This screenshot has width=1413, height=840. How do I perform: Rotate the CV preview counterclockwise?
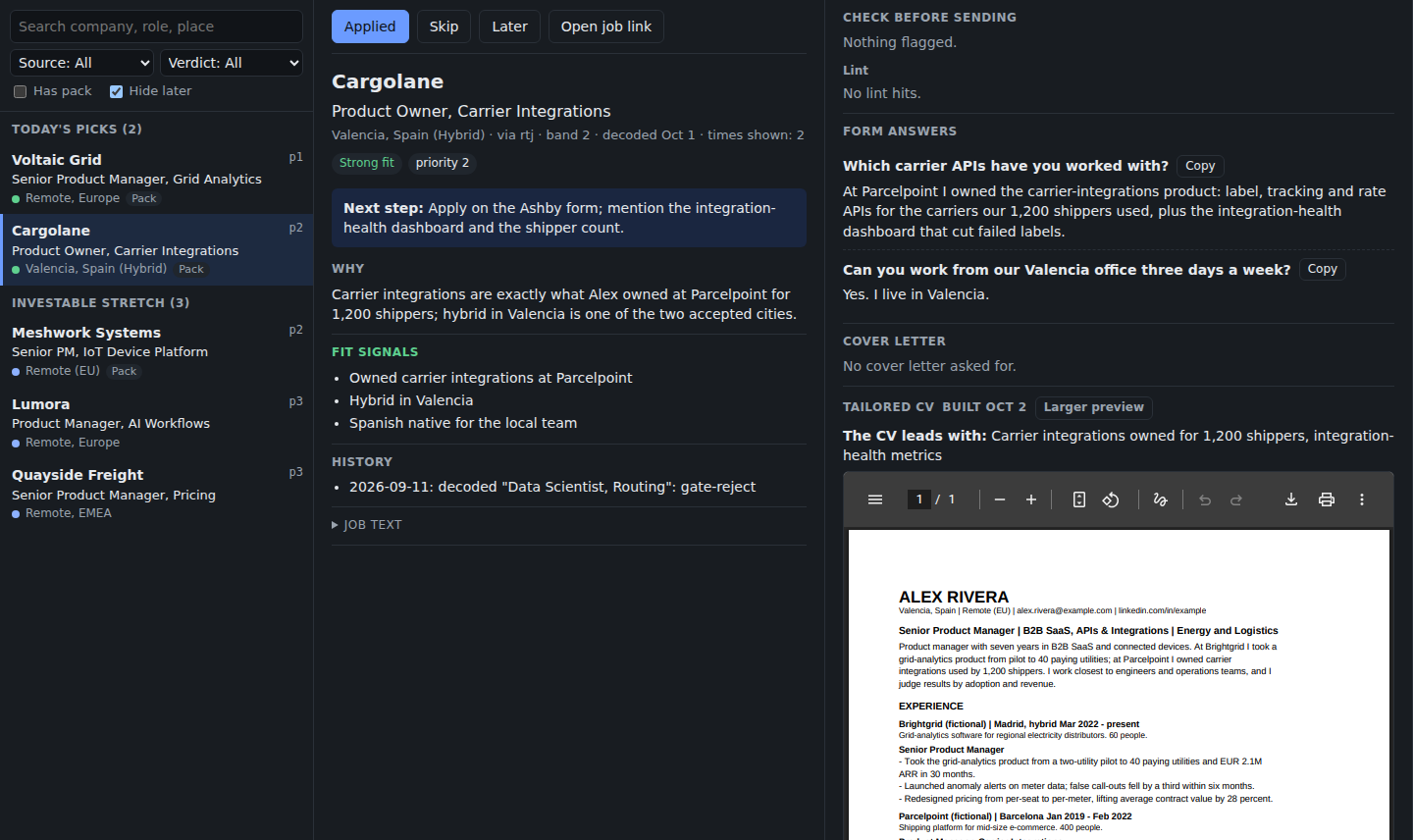coord(1111,499)
